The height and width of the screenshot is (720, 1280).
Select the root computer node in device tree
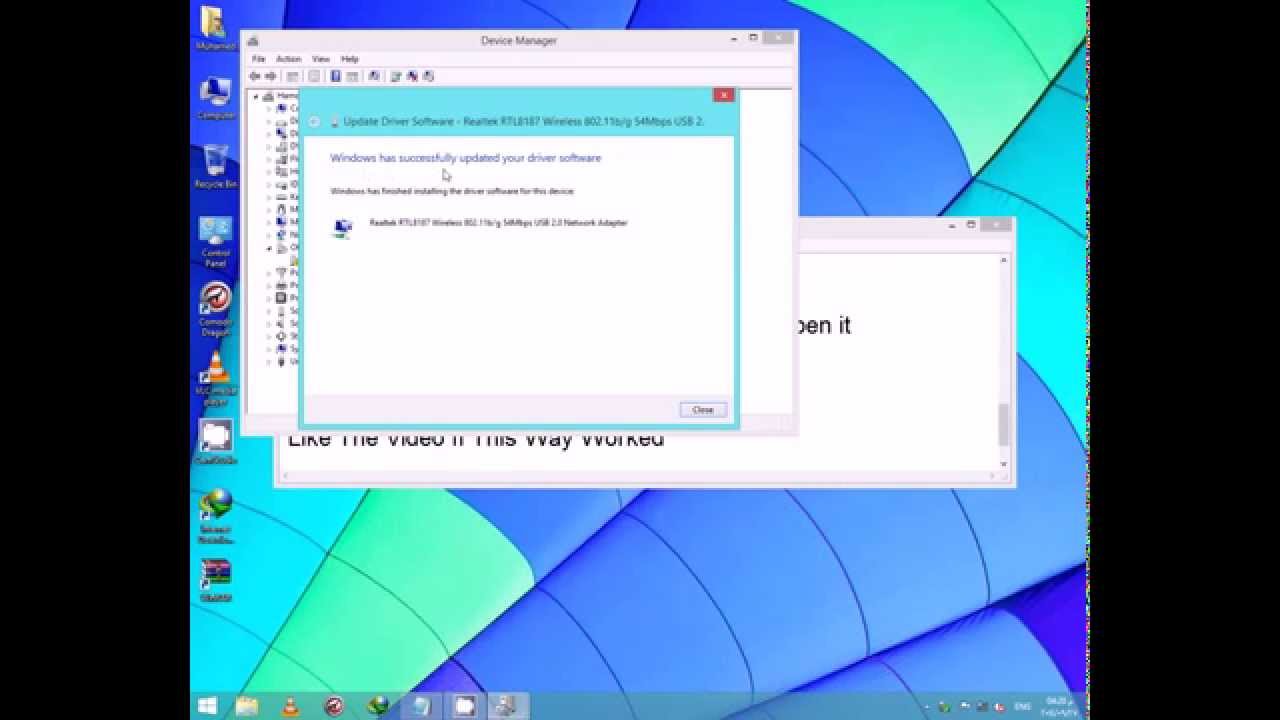click(x=280, y=96)
